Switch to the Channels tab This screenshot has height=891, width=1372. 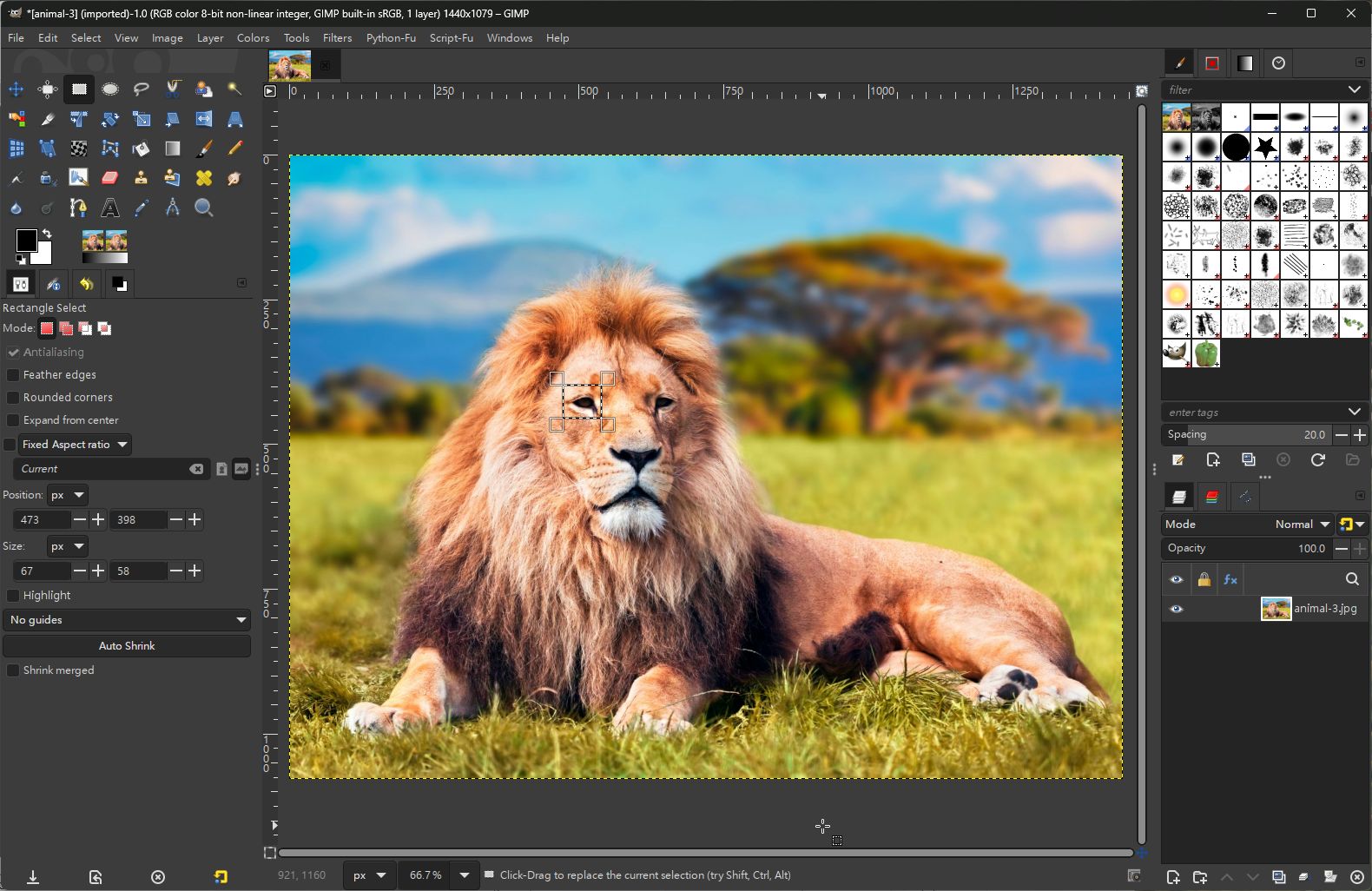click(1211, 497)
